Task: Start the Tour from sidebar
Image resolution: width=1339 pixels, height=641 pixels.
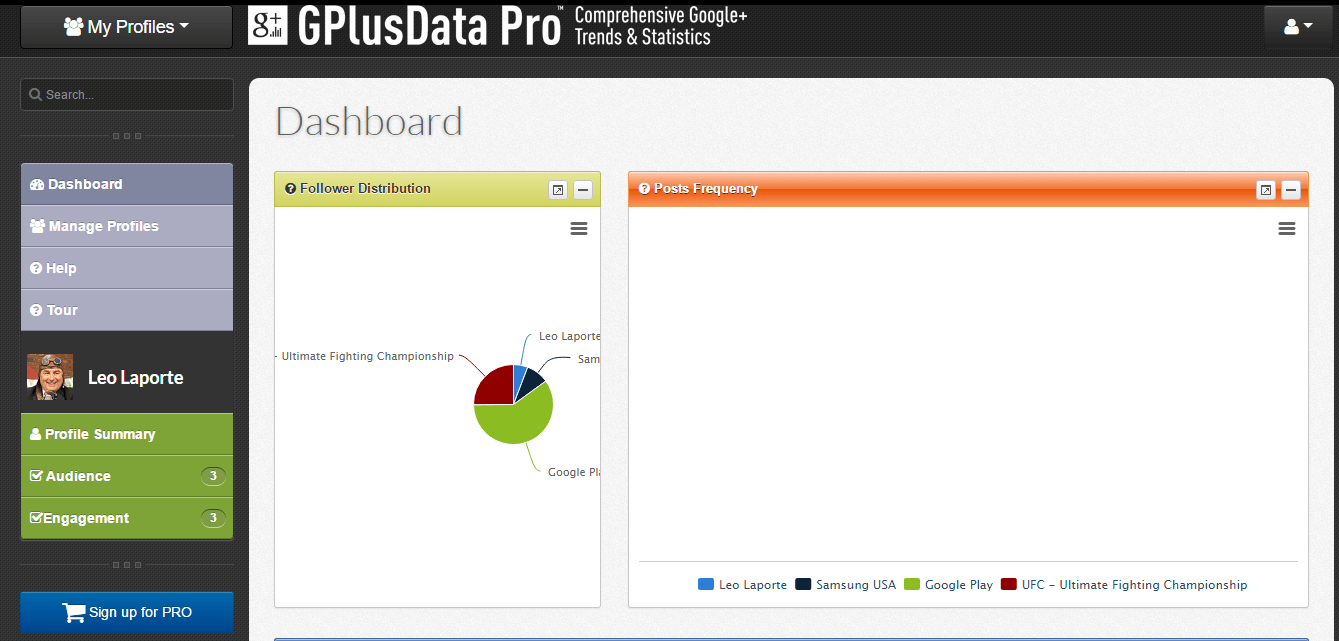Action: [x=127, y=310]
